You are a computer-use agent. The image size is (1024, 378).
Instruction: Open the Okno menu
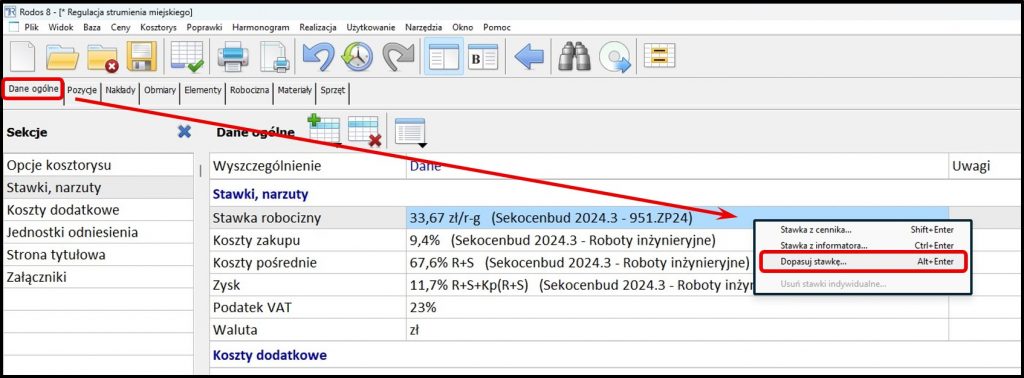pyautogui.click(x=463, y=27)
